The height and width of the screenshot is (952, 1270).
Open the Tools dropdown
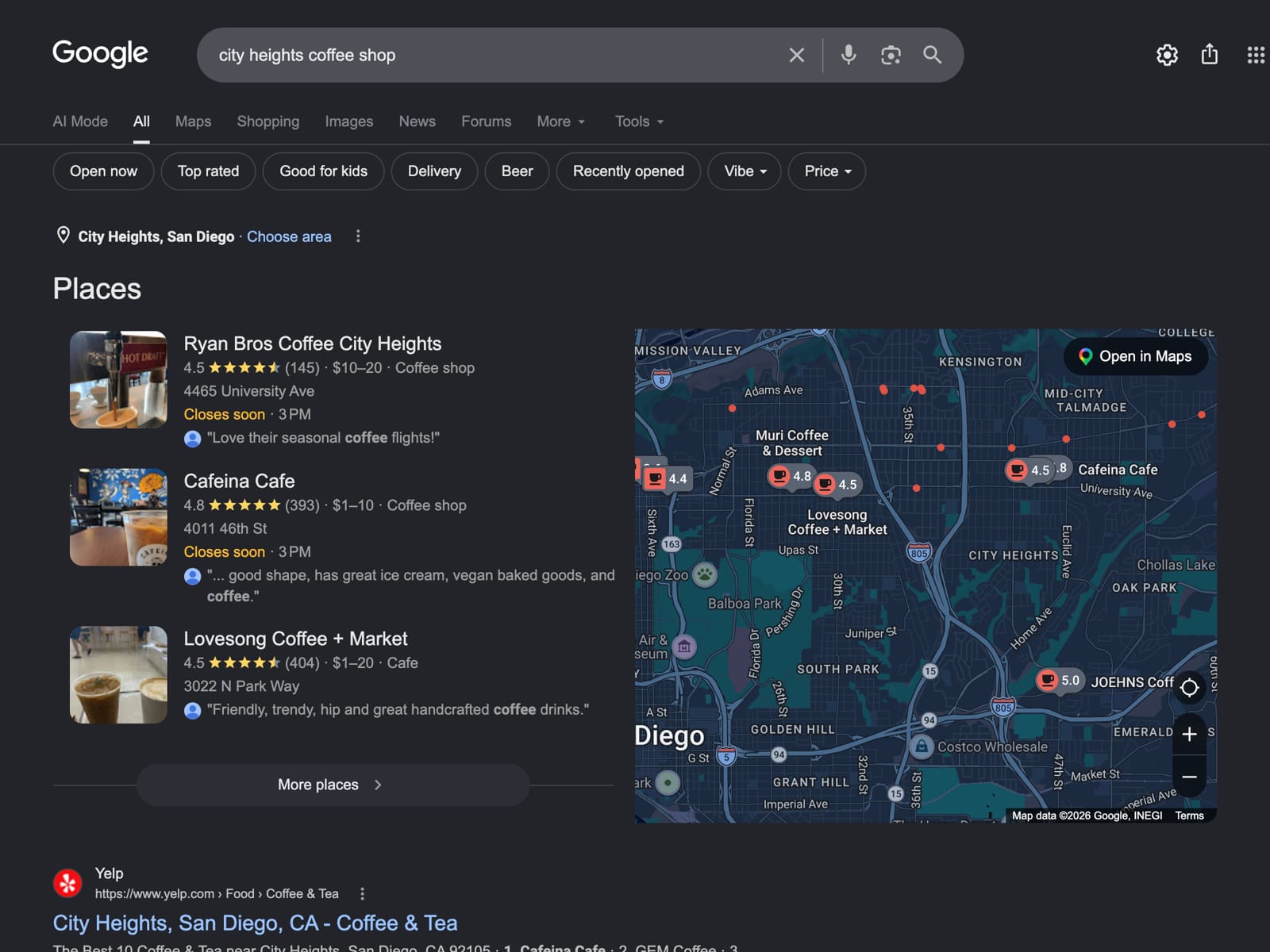coord(639,121)
